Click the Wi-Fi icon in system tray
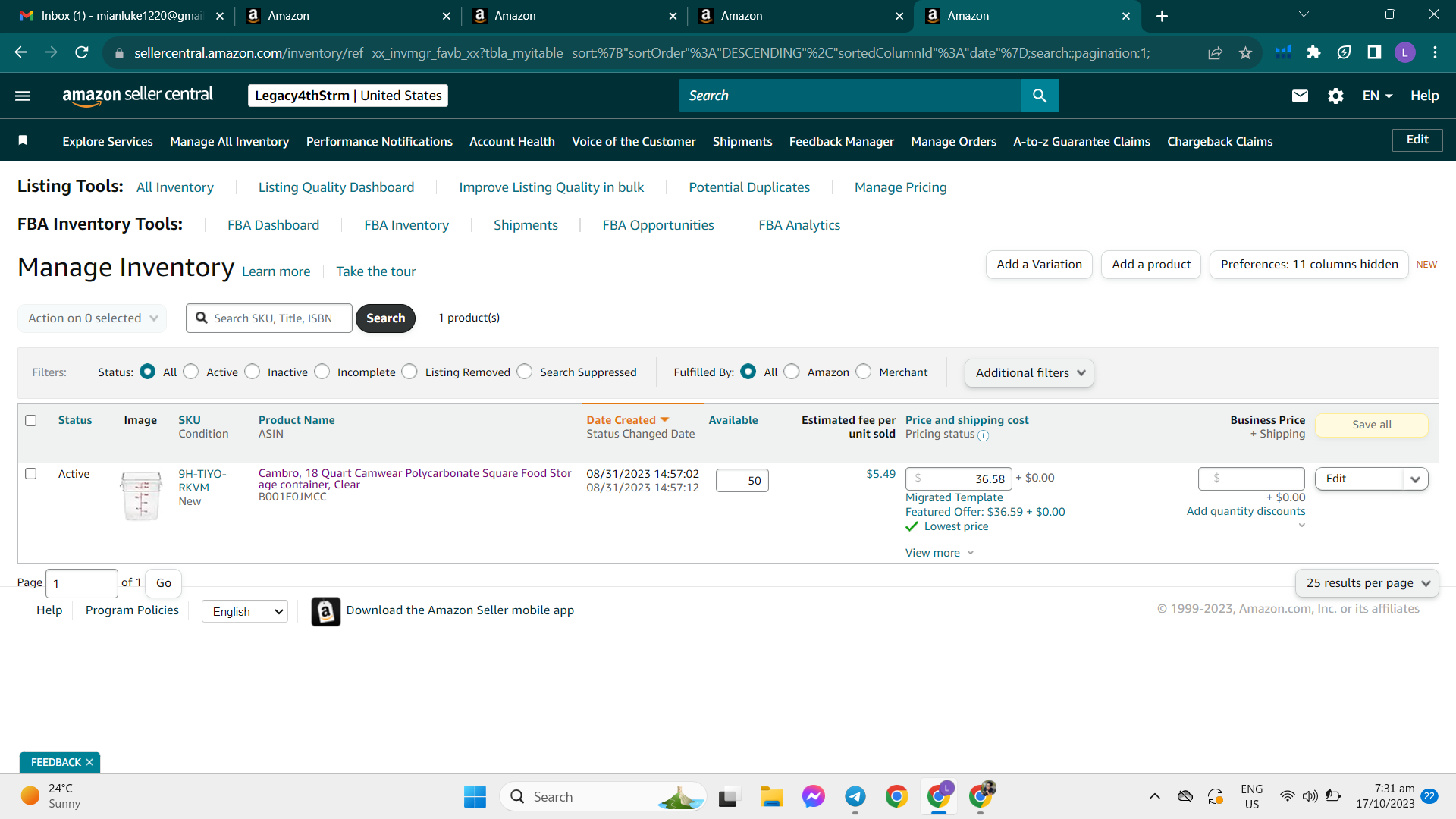 pyautogui.click(x=1287, y=796)
